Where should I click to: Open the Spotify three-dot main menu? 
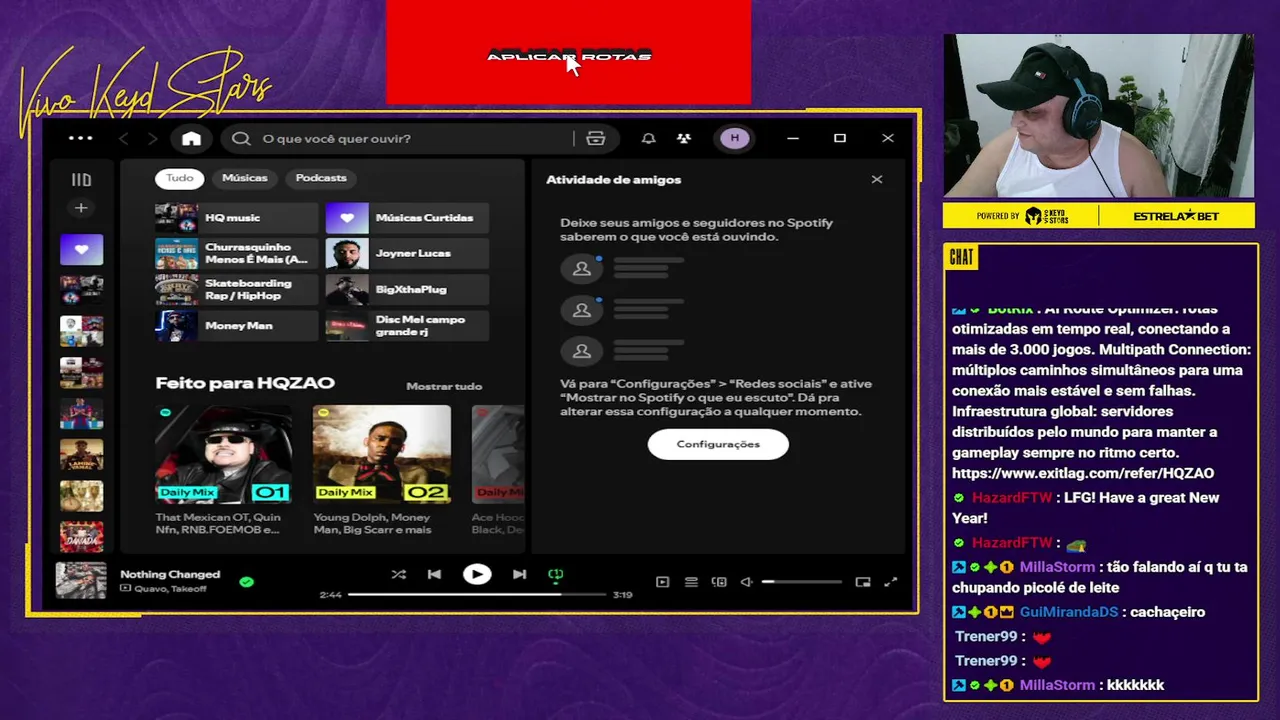coord(80,138)
